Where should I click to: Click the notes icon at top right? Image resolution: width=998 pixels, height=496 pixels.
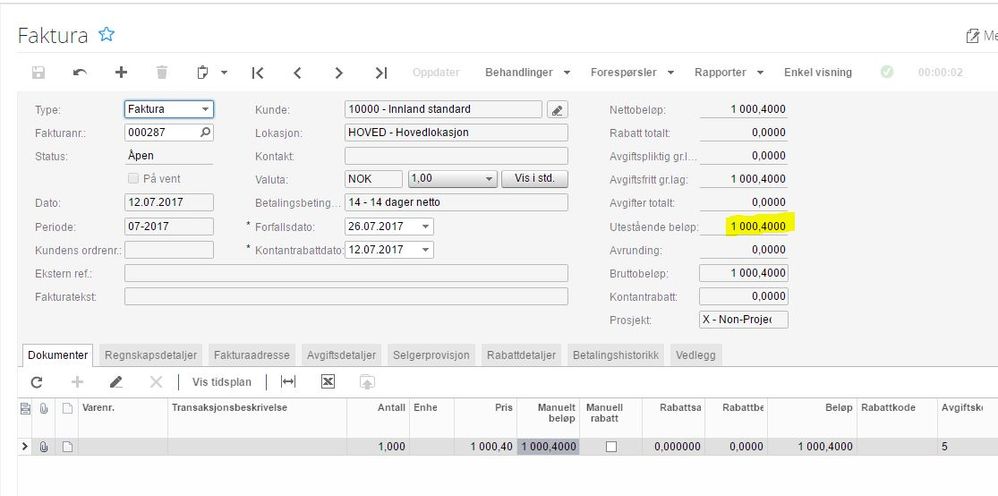click(972, 36)
